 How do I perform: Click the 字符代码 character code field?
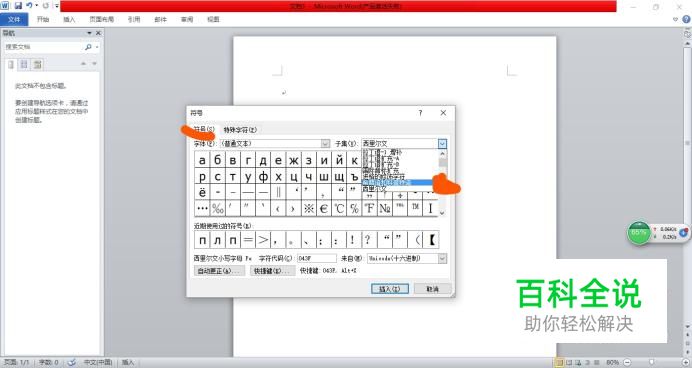(x=317, y=258)
